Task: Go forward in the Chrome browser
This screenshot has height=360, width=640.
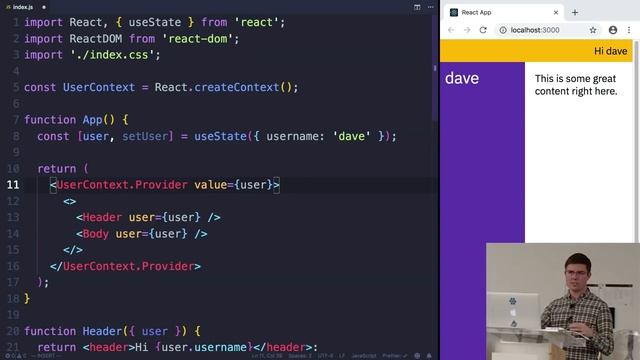Action: tap(467, 30)
